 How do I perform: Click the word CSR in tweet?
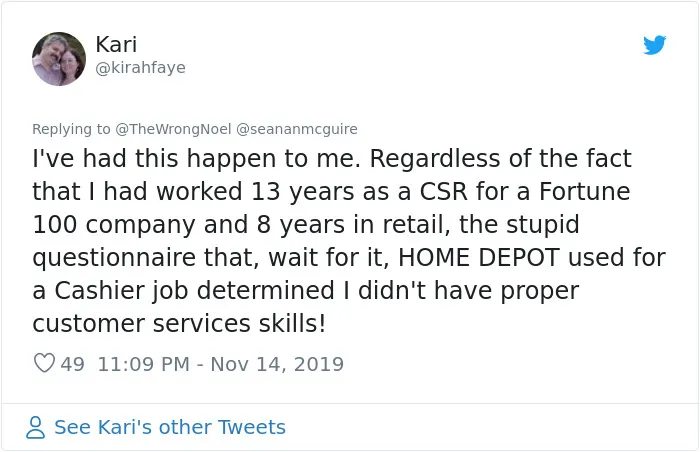pos(443,192)
